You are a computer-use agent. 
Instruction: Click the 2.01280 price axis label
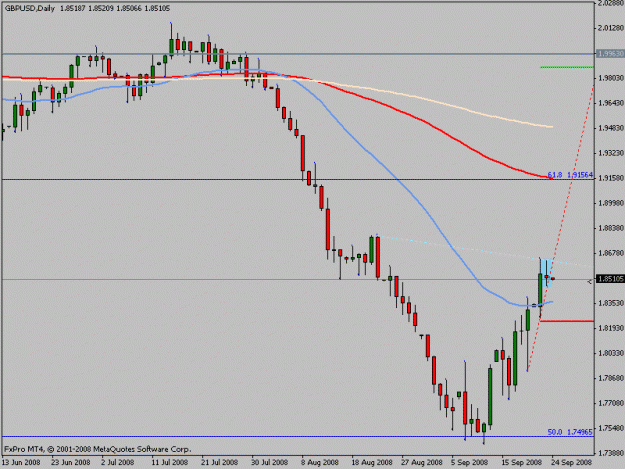point(610,28)
